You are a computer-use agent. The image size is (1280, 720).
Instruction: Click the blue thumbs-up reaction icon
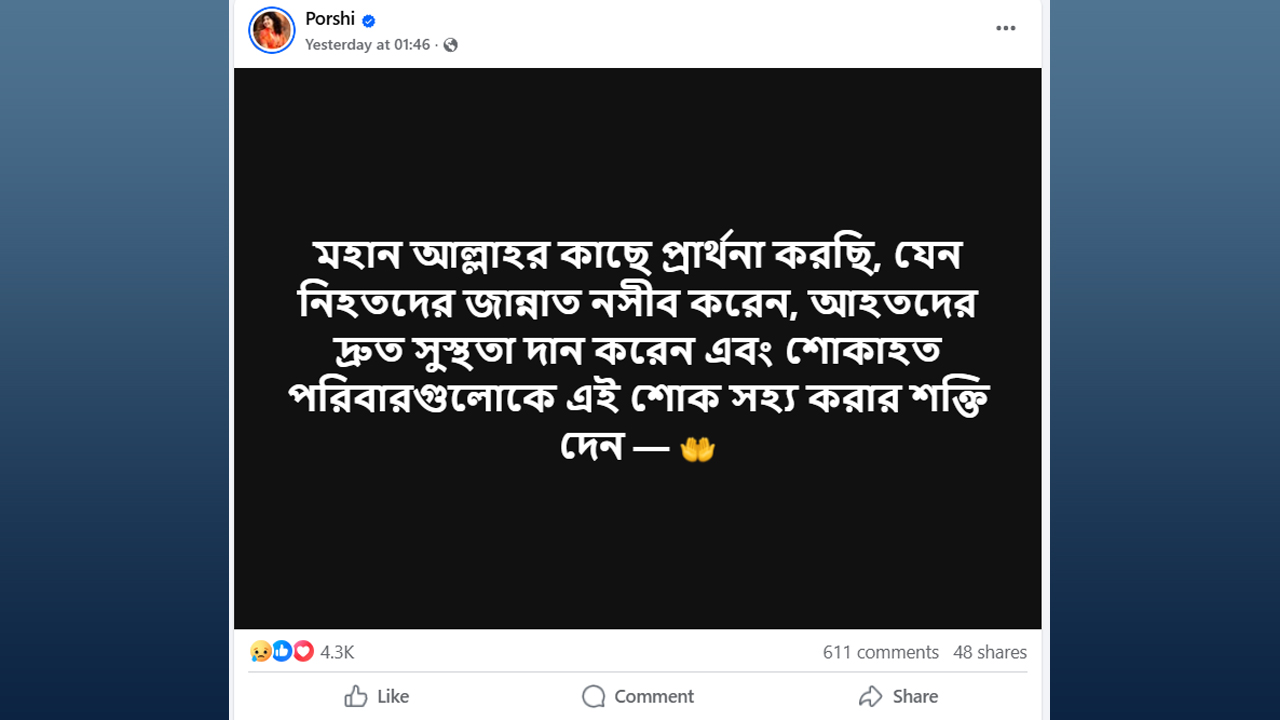(282, 652)
